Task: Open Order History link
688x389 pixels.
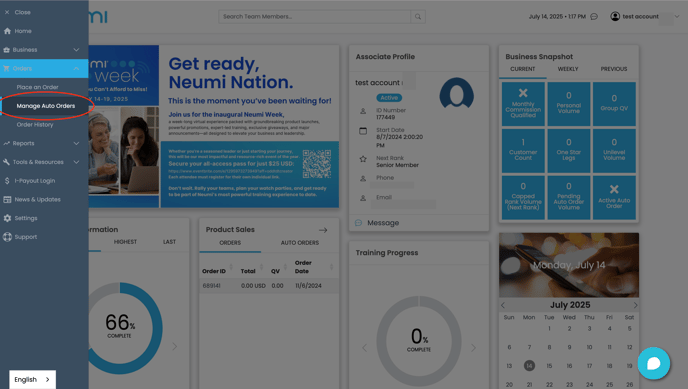Action: [35, 125]
